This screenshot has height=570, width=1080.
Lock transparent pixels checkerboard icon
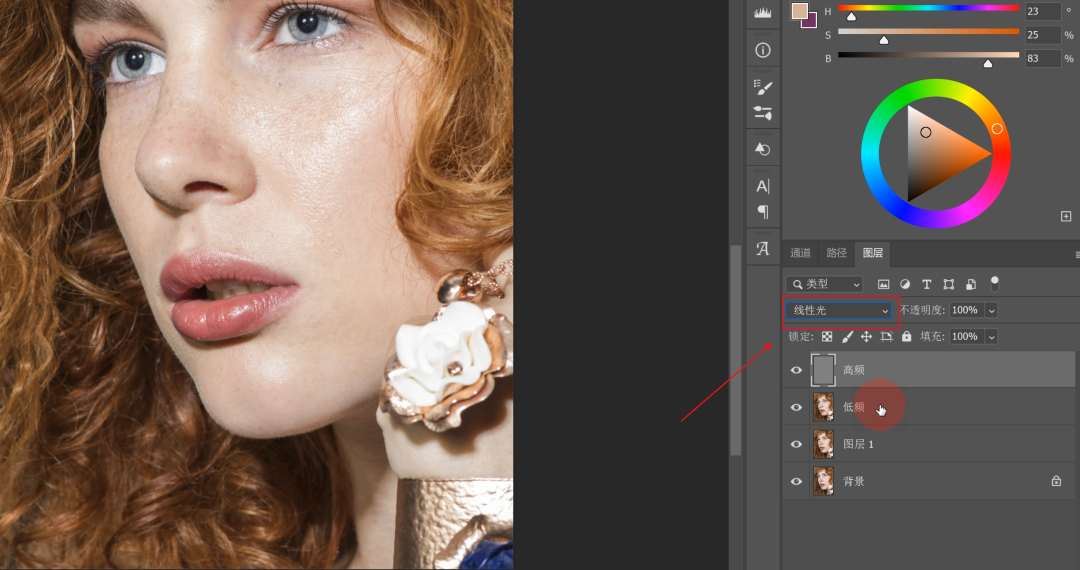(x=827, y=337)
